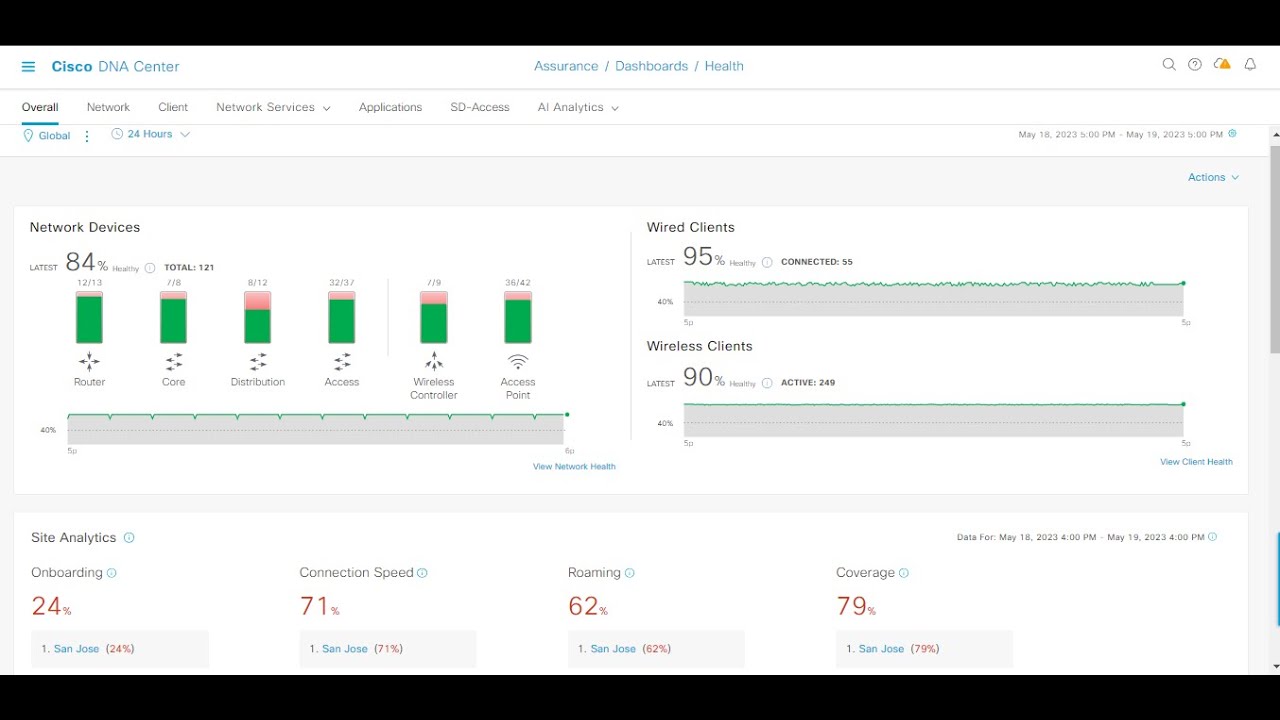Screen dimensions: 1280x720
Task: Click San Jose under Roaming
Action: (x=613, y=649)
